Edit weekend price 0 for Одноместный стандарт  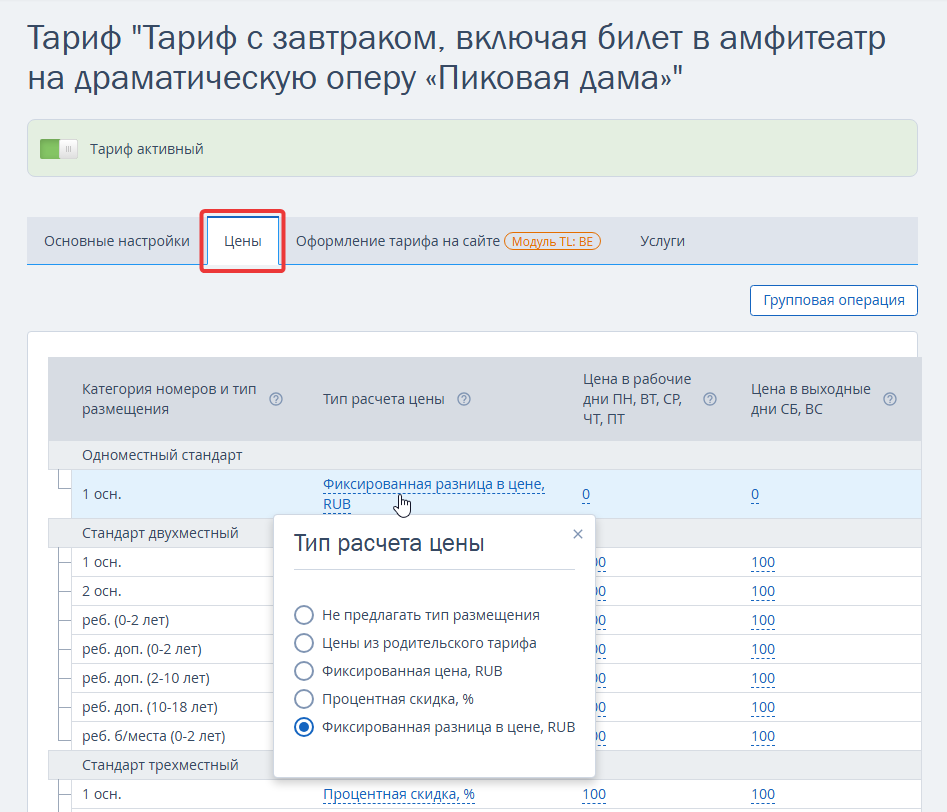pos(755,494)
